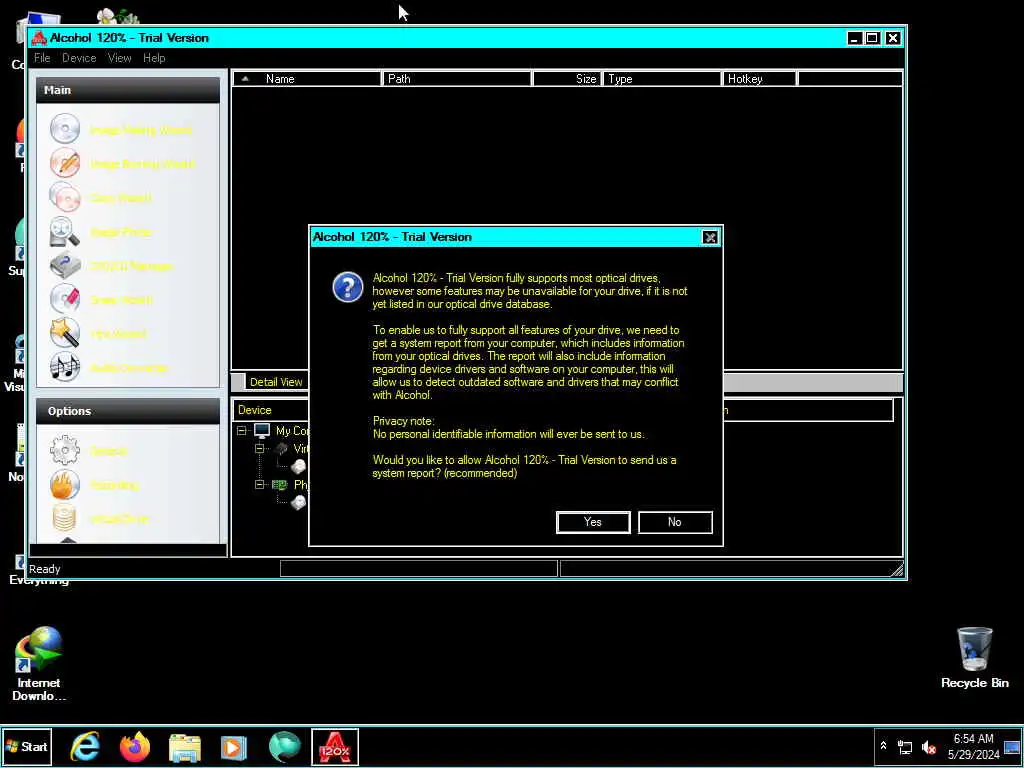Click the sidebar scroll arrow below Virtual Drive
The height and width of the screenshot is (768, 1024).
[x=68, y=540]
